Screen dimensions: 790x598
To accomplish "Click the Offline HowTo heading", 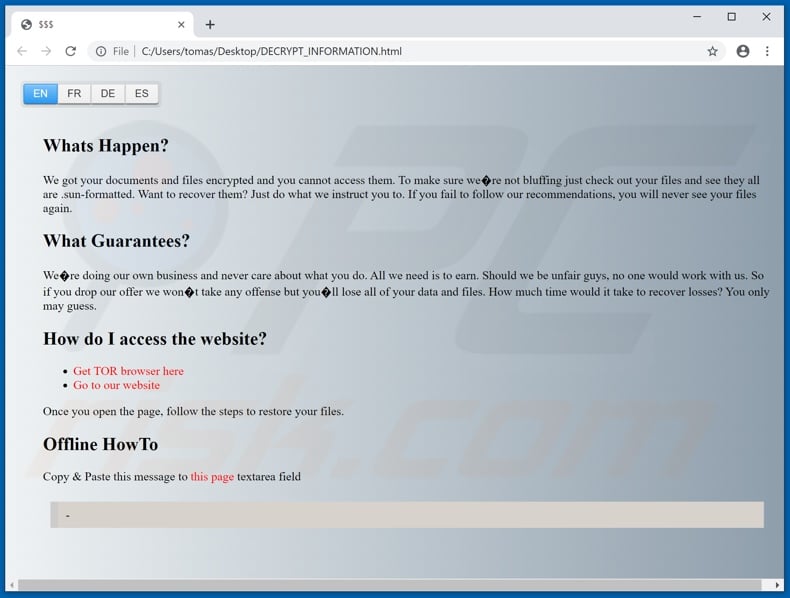I will tap(100, 444).
